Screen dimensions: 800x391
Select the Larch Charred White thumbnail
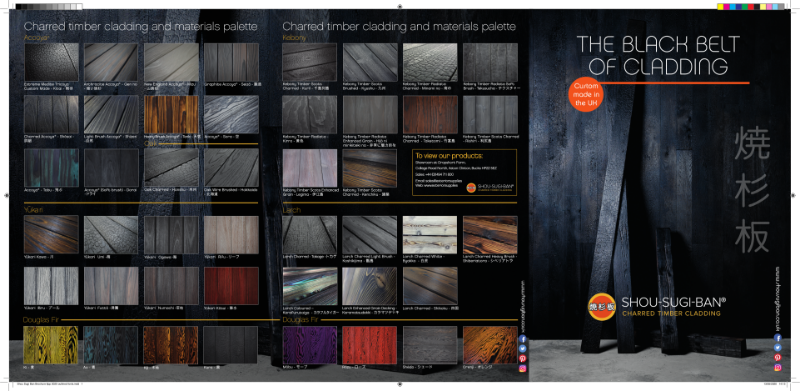click(x=430, y=235)
